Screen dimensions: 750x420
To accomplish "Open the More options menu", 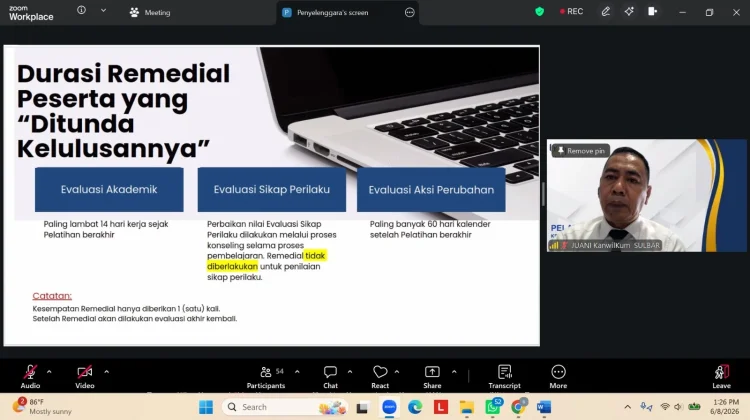I will click(x=558, y=376).
